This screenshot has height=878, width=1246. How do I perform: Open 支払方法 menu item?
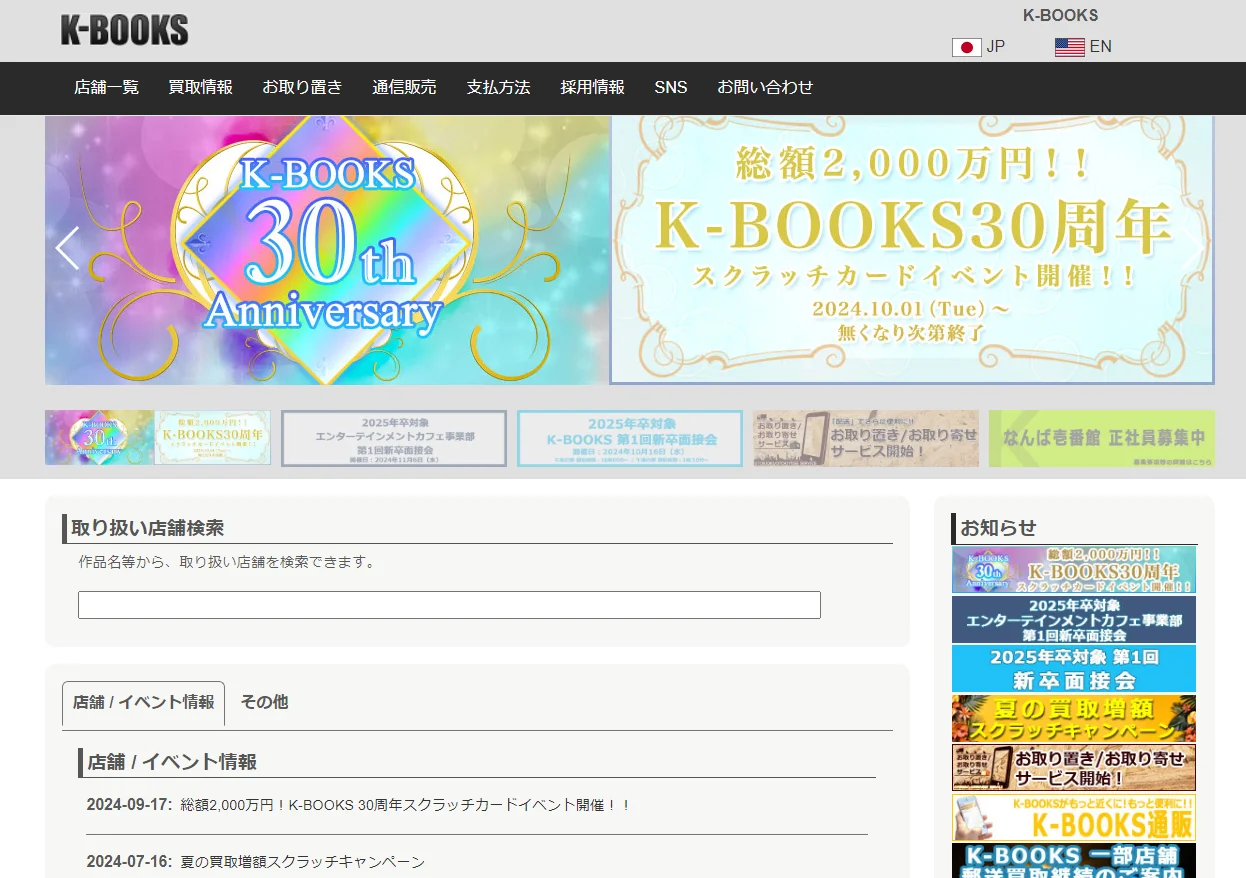[x=498, y=87]
